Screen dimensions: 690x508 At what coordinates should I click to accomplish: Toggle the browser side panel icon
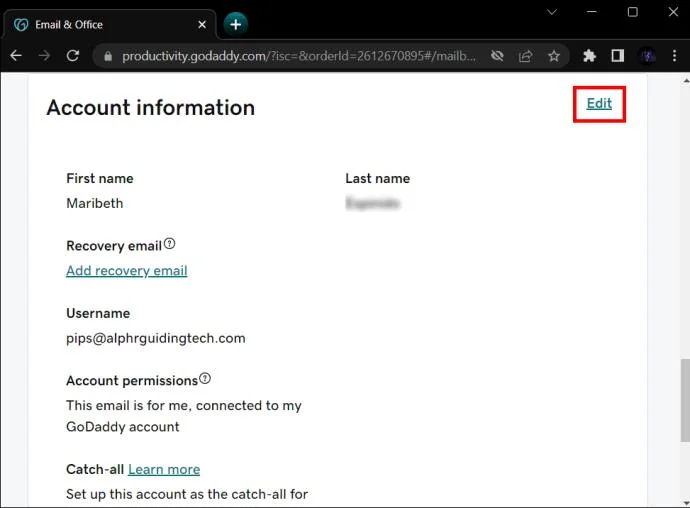pos(617,55)
